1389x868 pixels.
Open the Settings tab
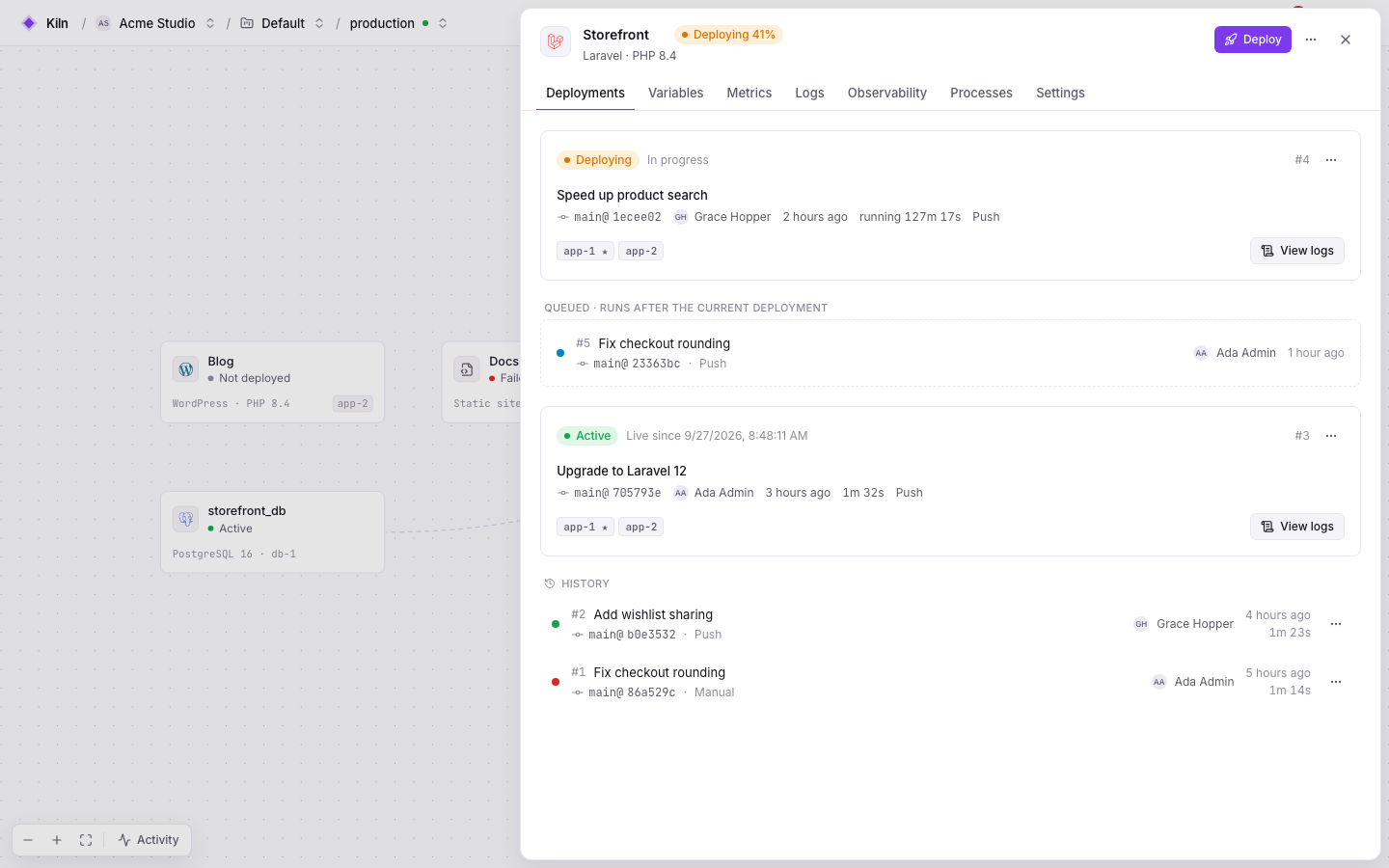1060,93
